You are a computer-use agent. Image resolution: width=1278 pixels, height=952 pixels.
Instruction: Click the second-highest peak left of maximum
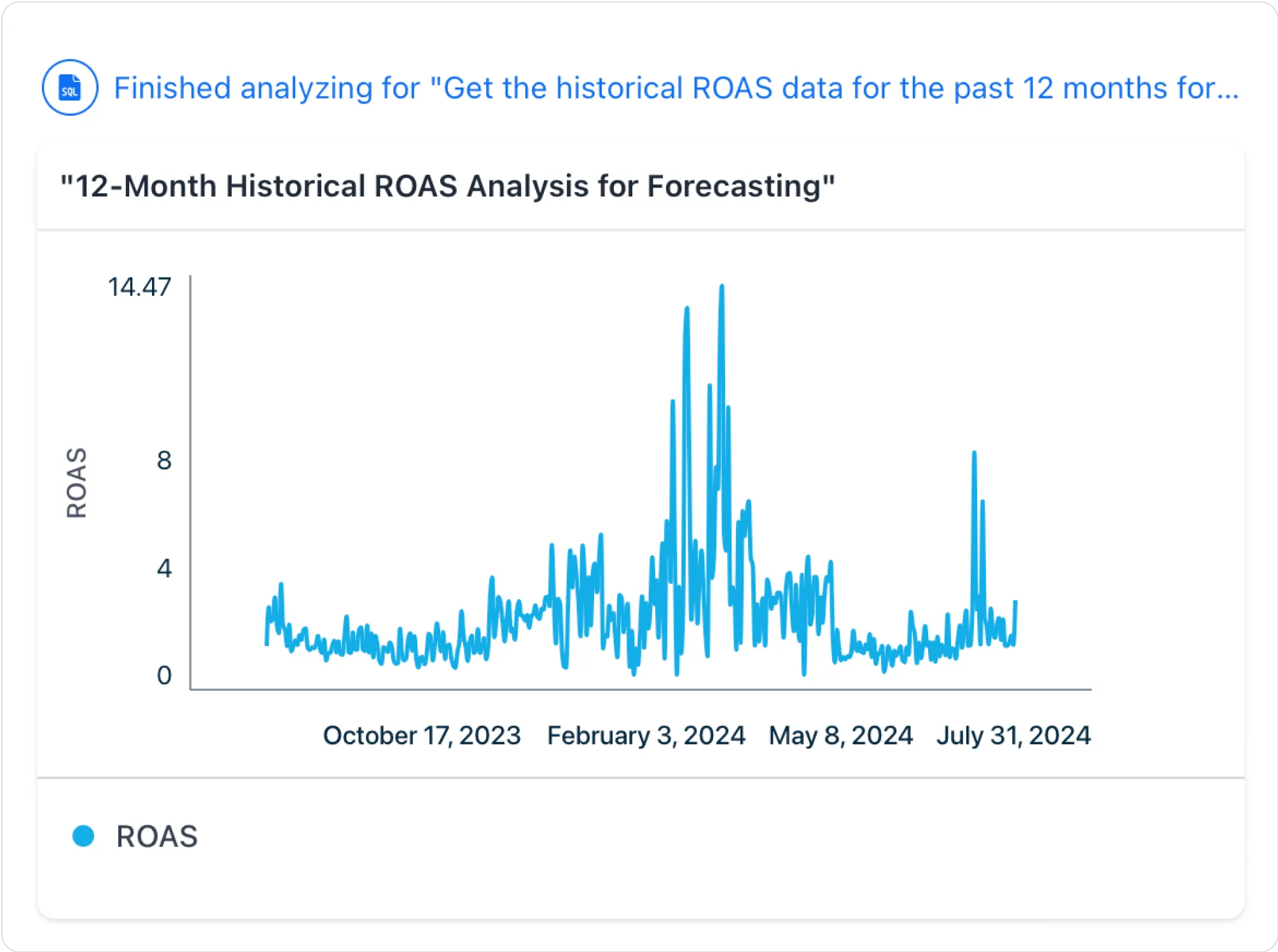(686, 309)
